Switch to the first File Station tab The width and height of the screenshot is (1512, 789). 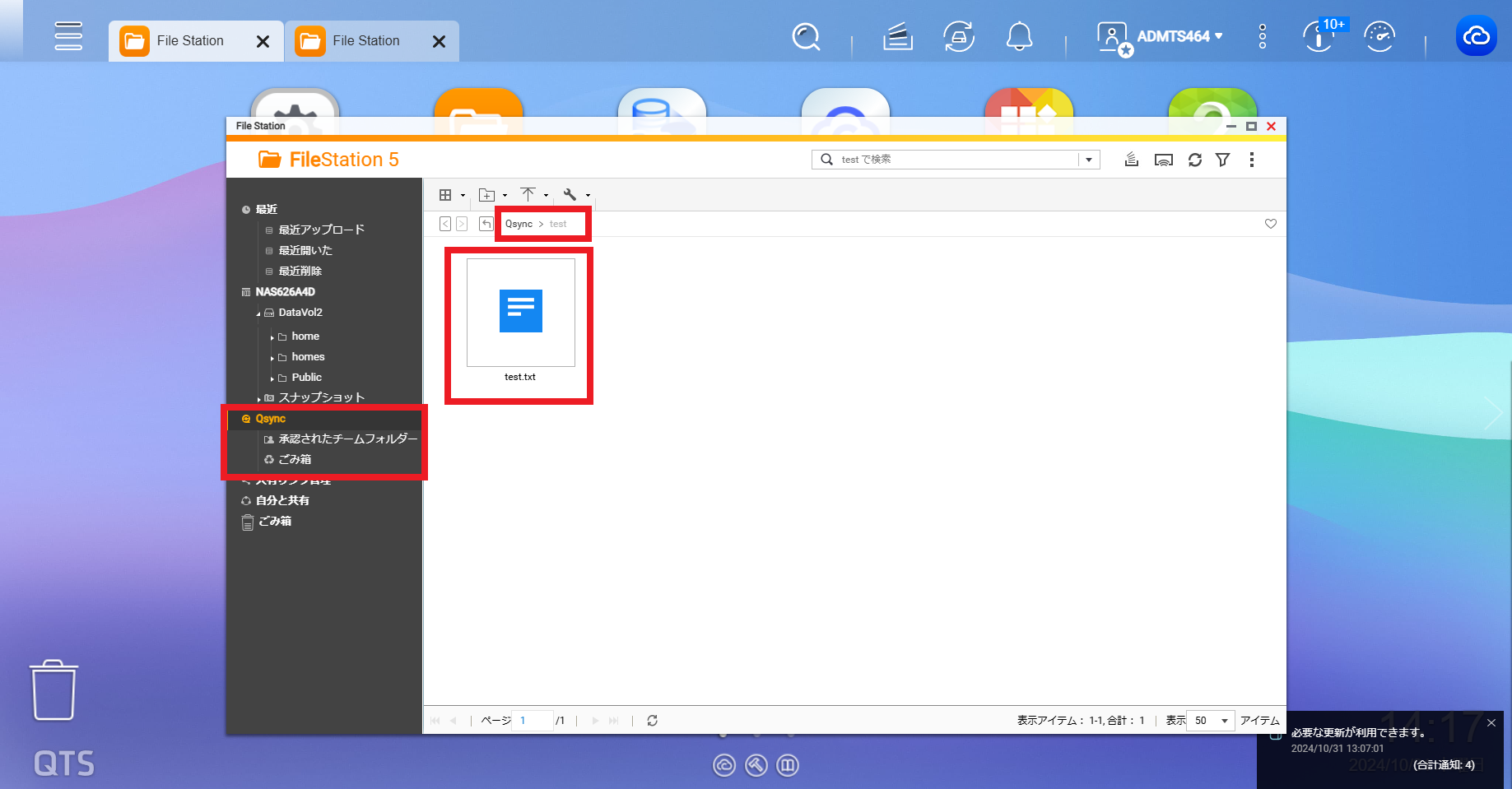point(190,40)
